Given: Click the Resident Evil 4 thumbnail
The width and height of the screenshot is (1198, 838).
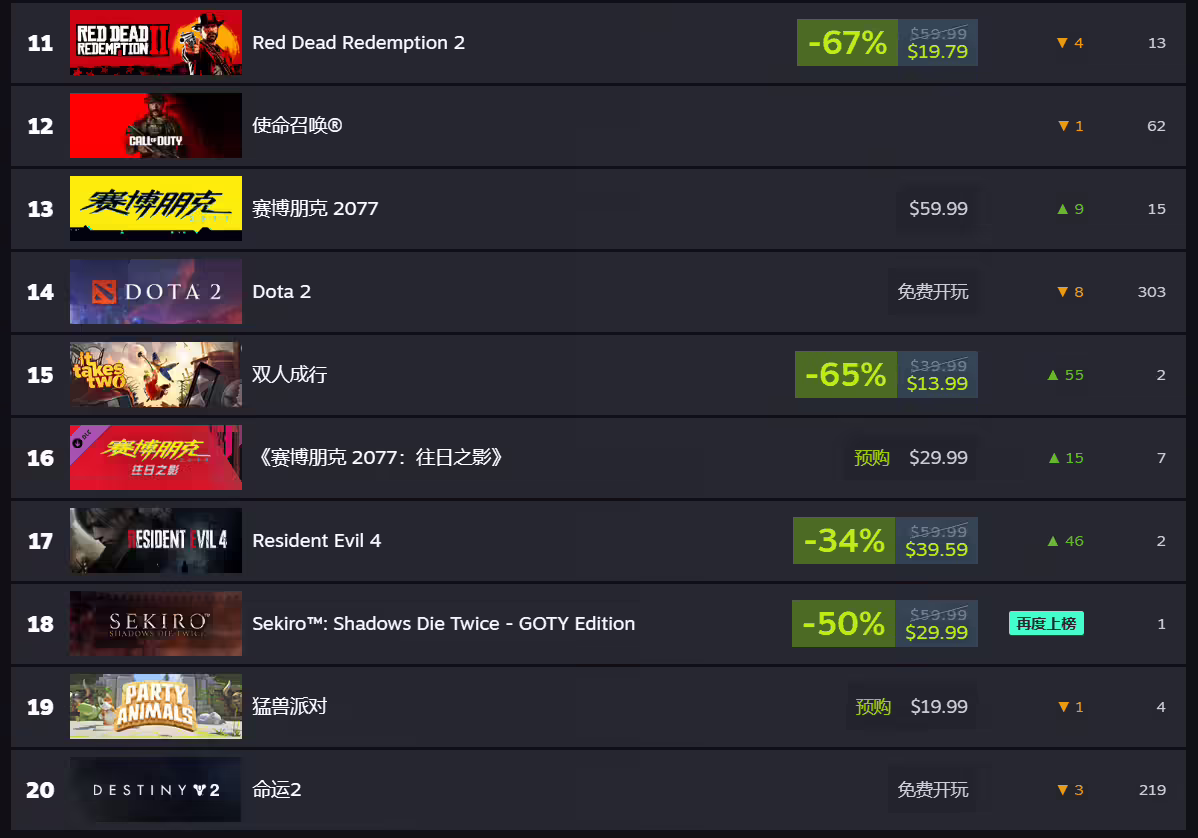Looking at the screenshot, I should click(x=155, y=541).
